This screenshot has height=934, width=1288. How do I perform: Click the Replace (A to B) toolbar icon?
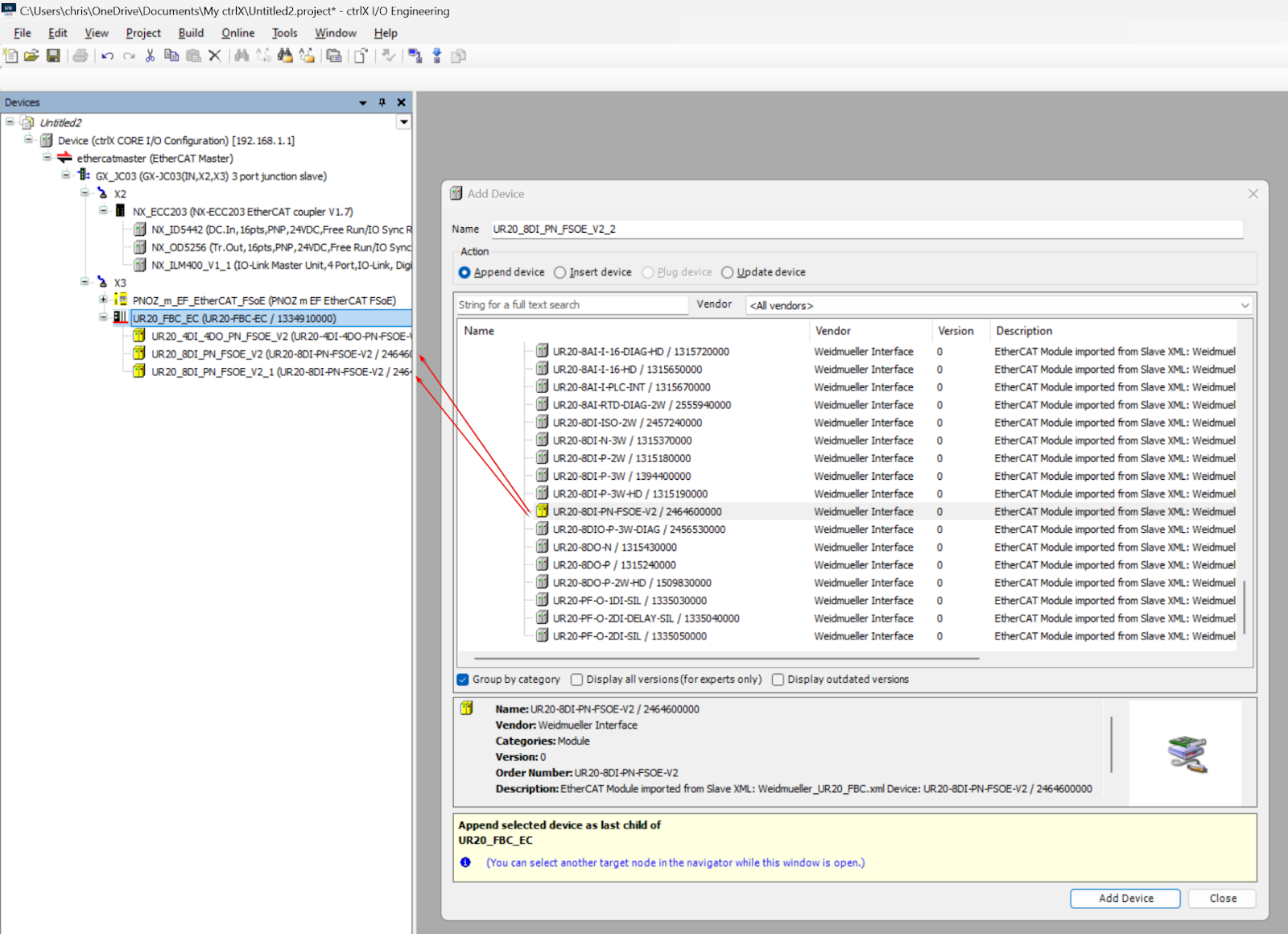263,56
